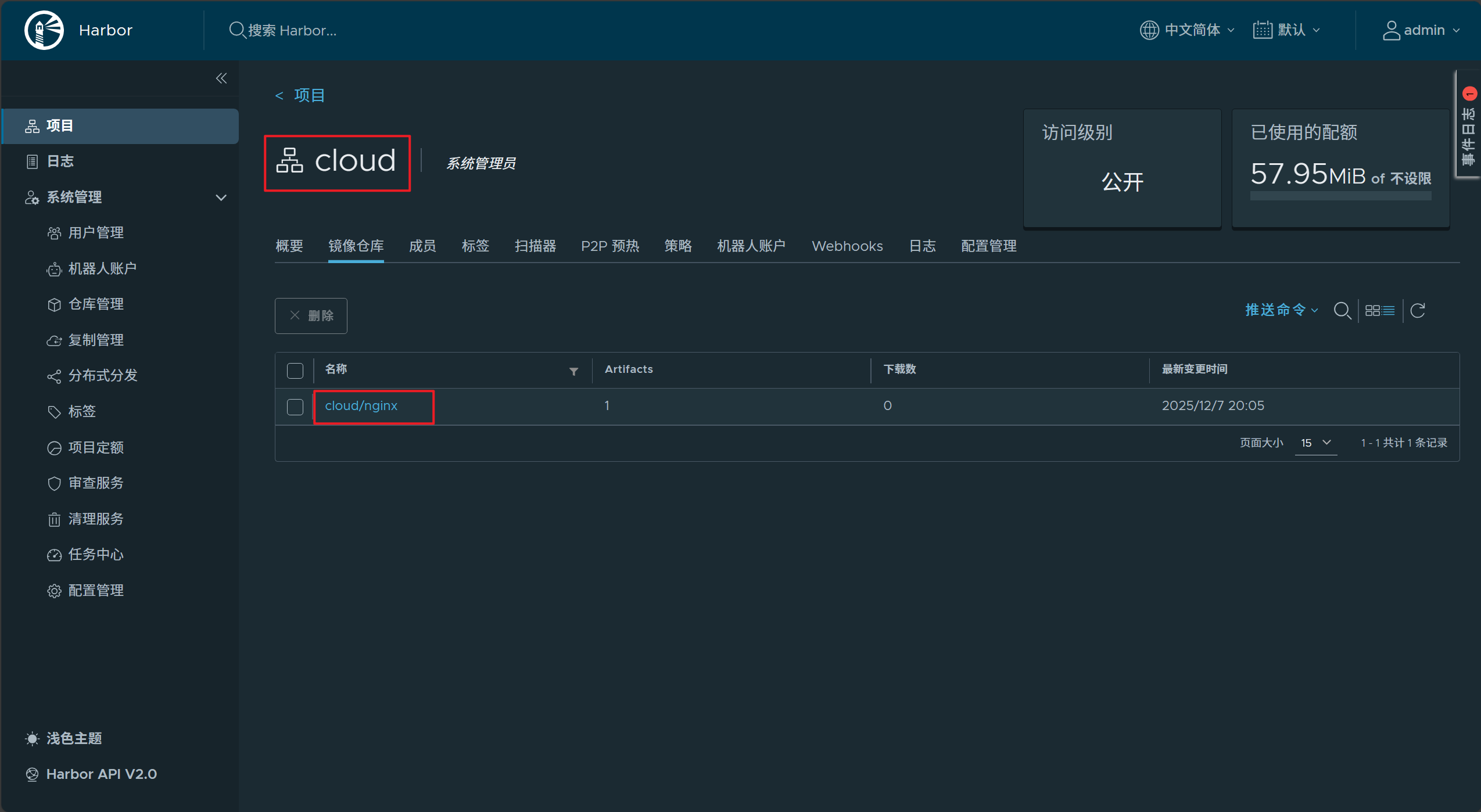Switch to the 成员 tab
This screenshot has width=1481, height=812.
click(422, 246)
